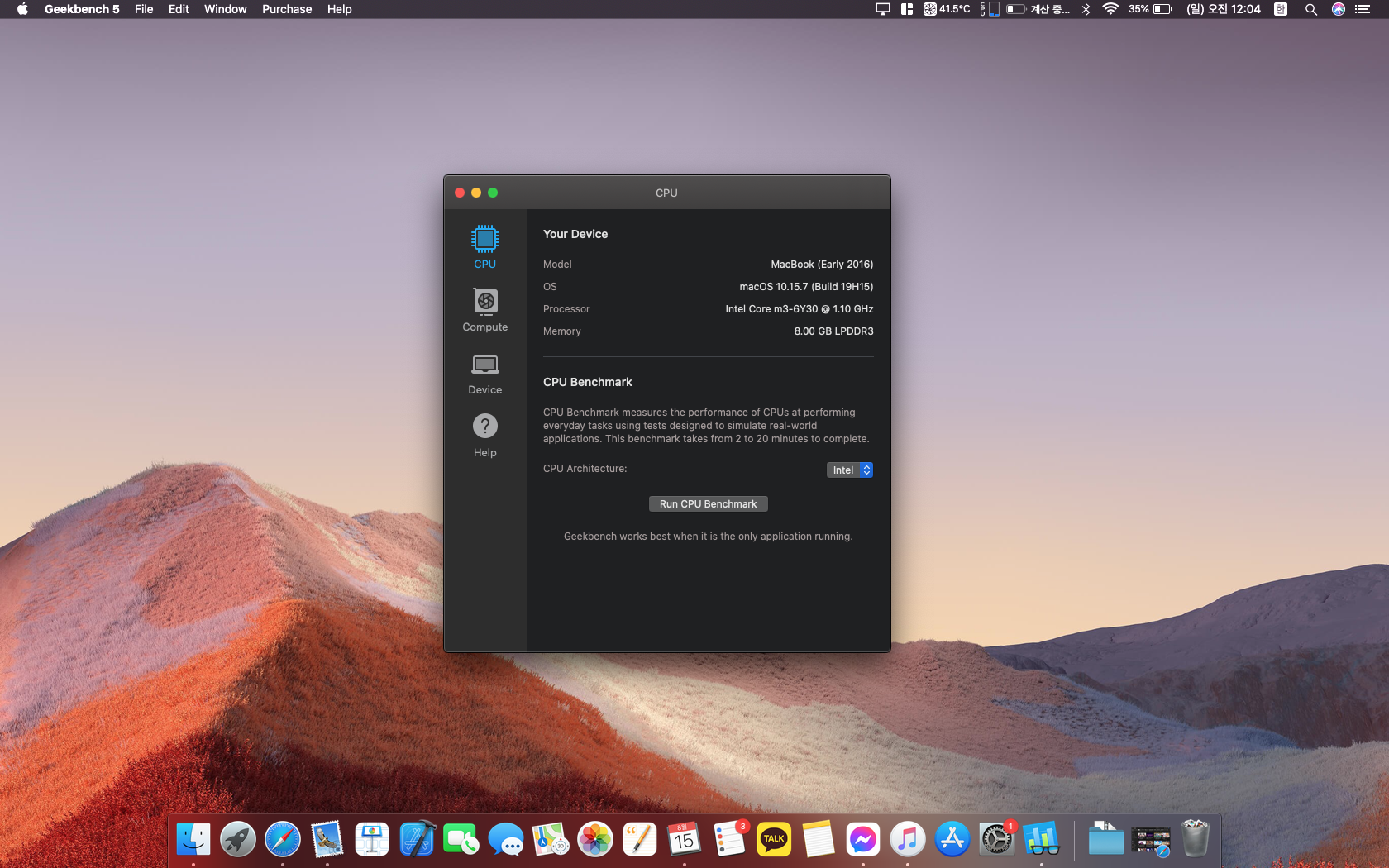
Task: Click the '계산 중...' battery status item
Action: [1038, 9]
